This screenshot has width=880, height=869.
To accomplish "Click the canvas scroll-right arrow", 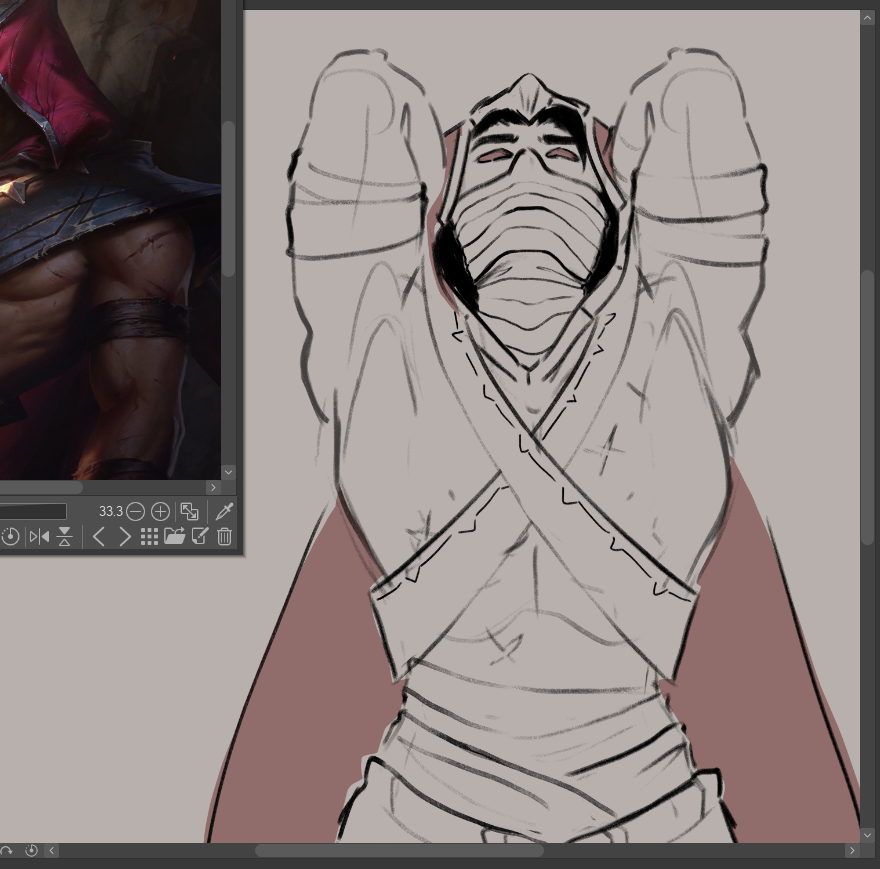I will pos(852,851).
